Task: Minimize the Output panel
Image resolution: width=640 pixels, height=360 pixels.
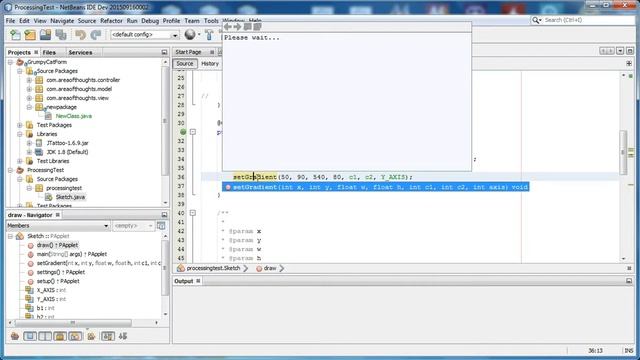Action: coord(629,281)
